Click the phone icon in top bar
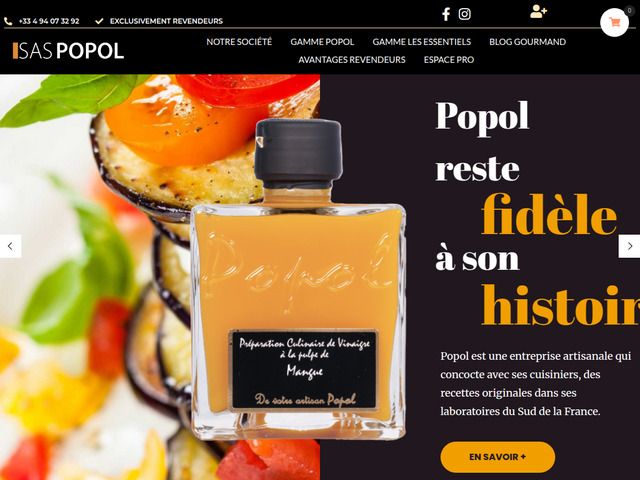640x480 pixels. point(8,21)
